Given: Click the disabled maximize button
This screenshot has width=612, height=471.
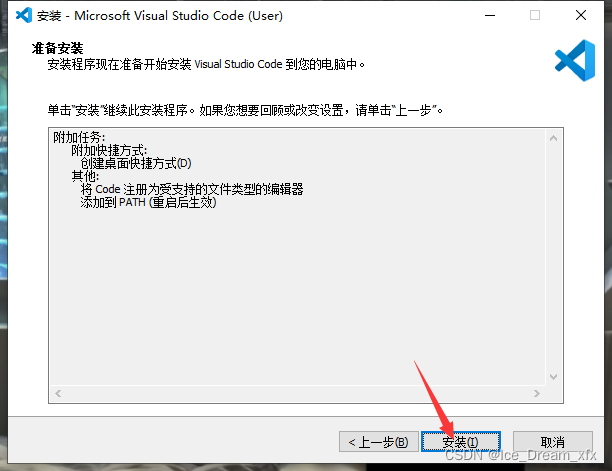Looking at the screenshot, I should 535,15.
